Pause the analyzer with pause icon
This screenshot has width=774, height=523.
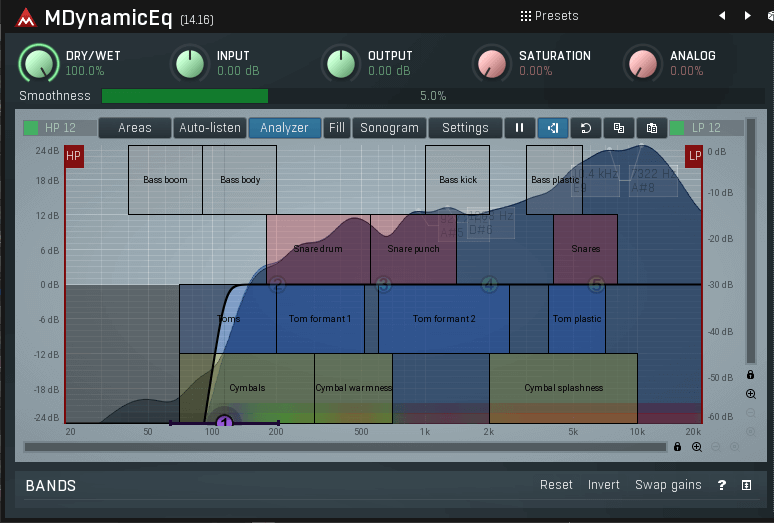coord(519,128)
